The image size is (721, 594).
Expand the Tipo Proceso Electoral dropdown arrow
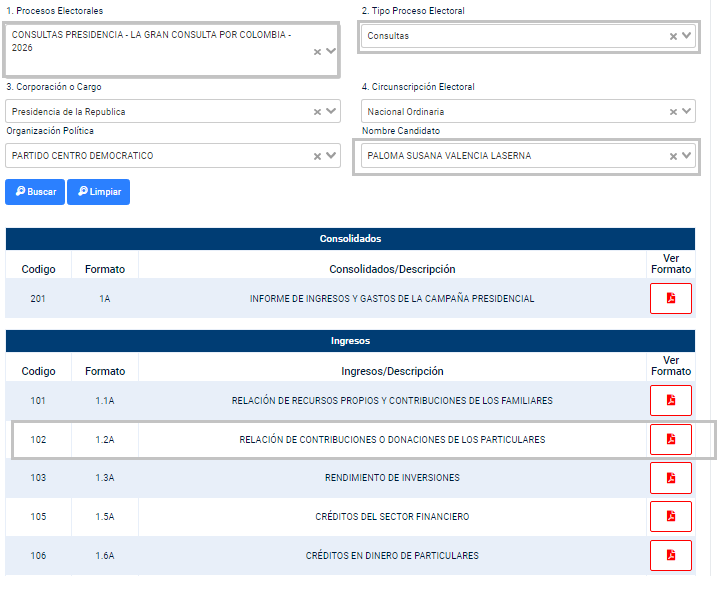[x=687, y=35]
